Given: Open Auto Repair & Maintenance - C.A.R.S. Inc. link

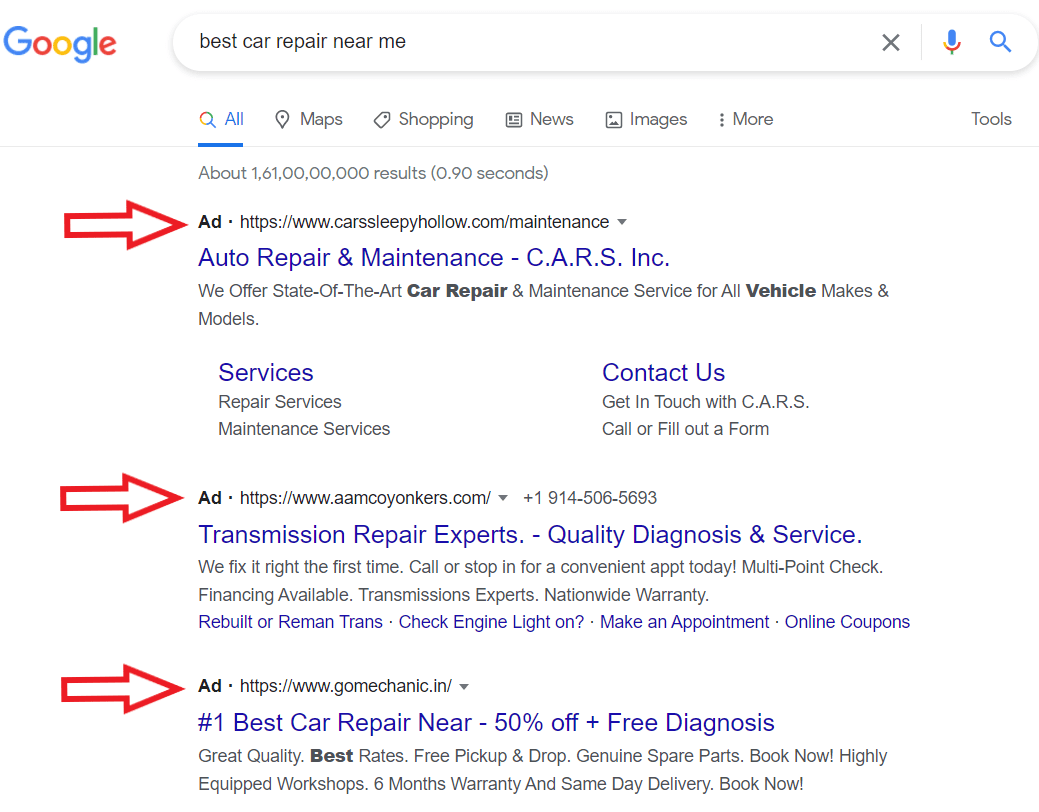Looking at the screenshot, I should coord(434,258).
